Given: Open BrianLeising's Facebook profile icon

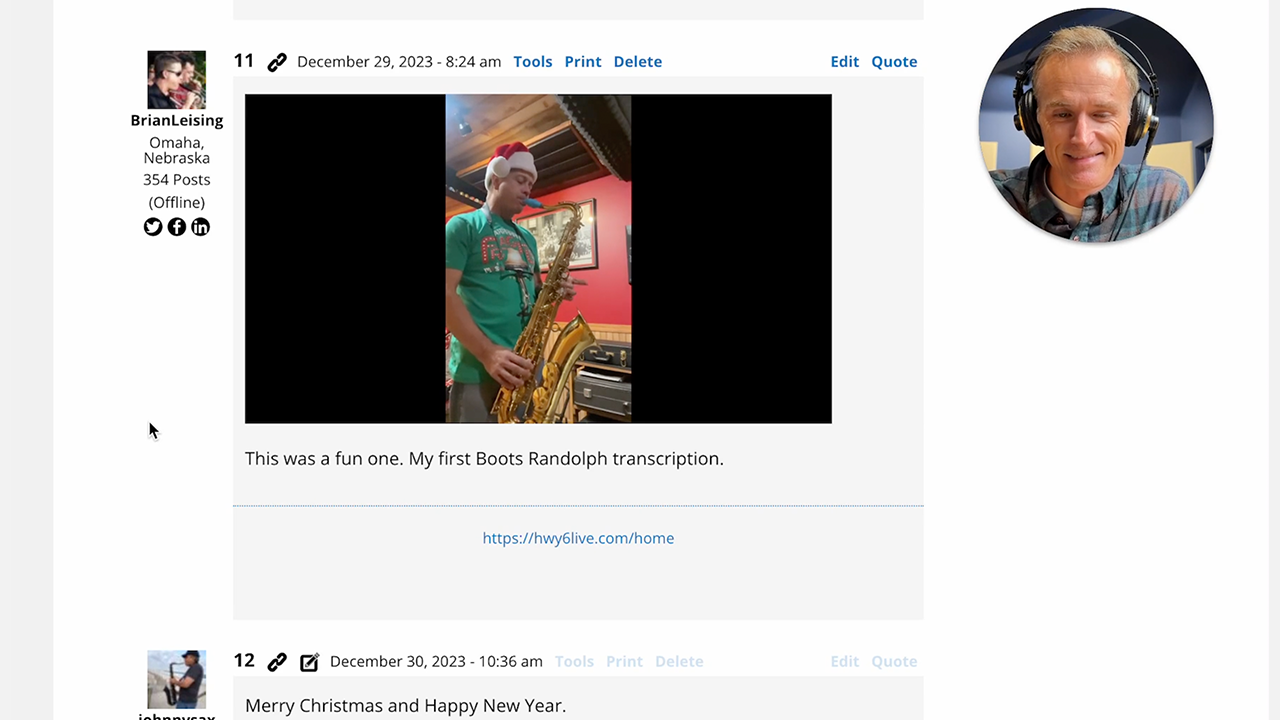Looking at the screenshot, I should [177, 227].
